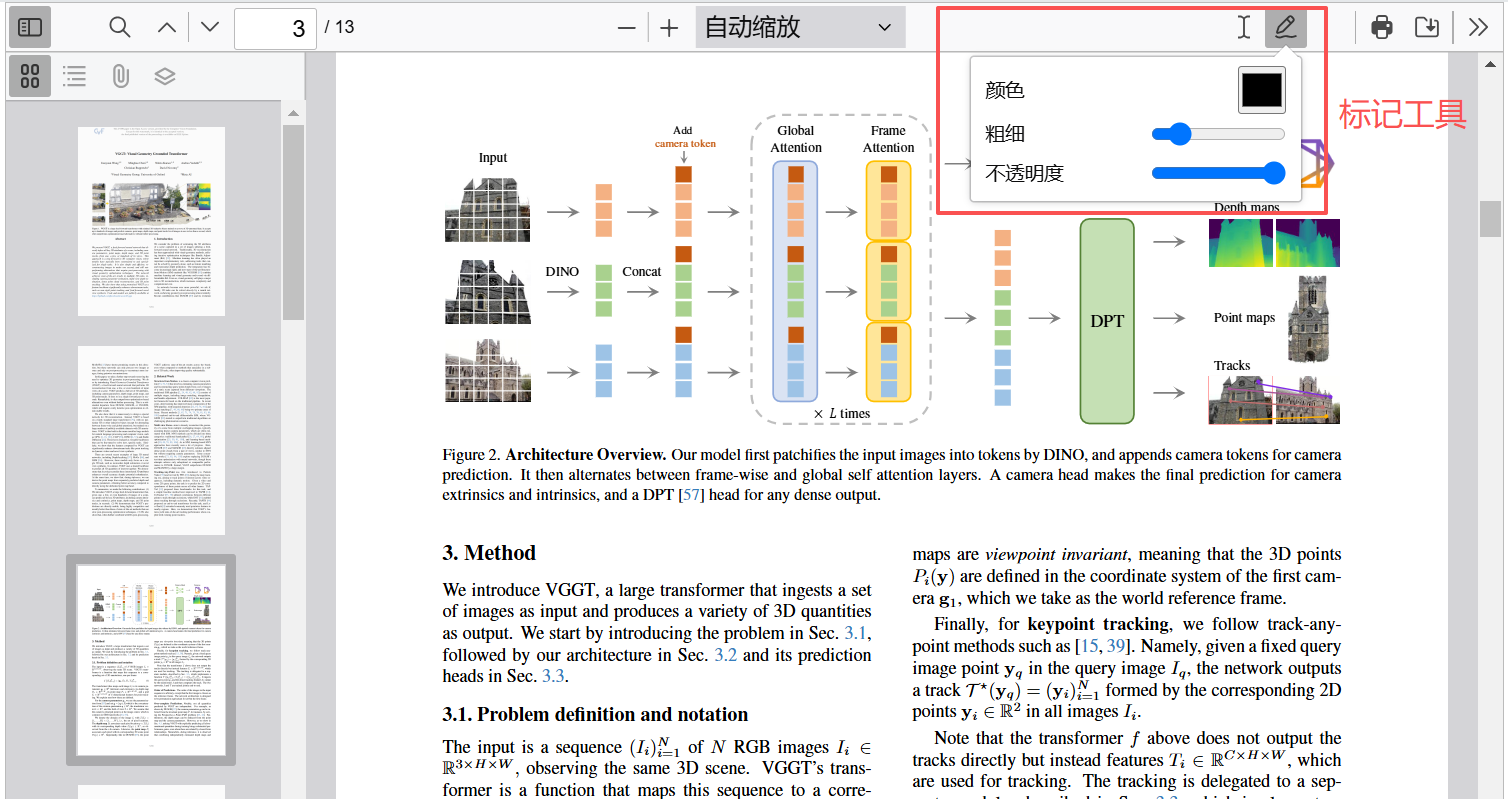Select the highlighted page 3 thumbnail
Screen dimensions: 1508x799
point(152,660)
